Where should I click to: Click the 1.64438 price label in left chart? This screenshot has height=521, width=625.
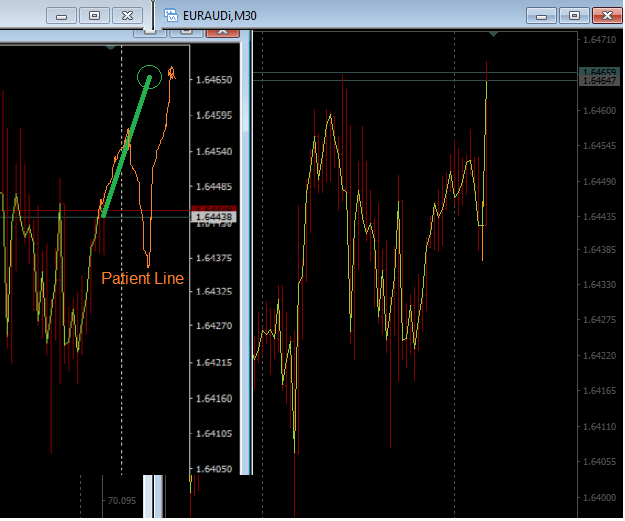pos(214,217)
